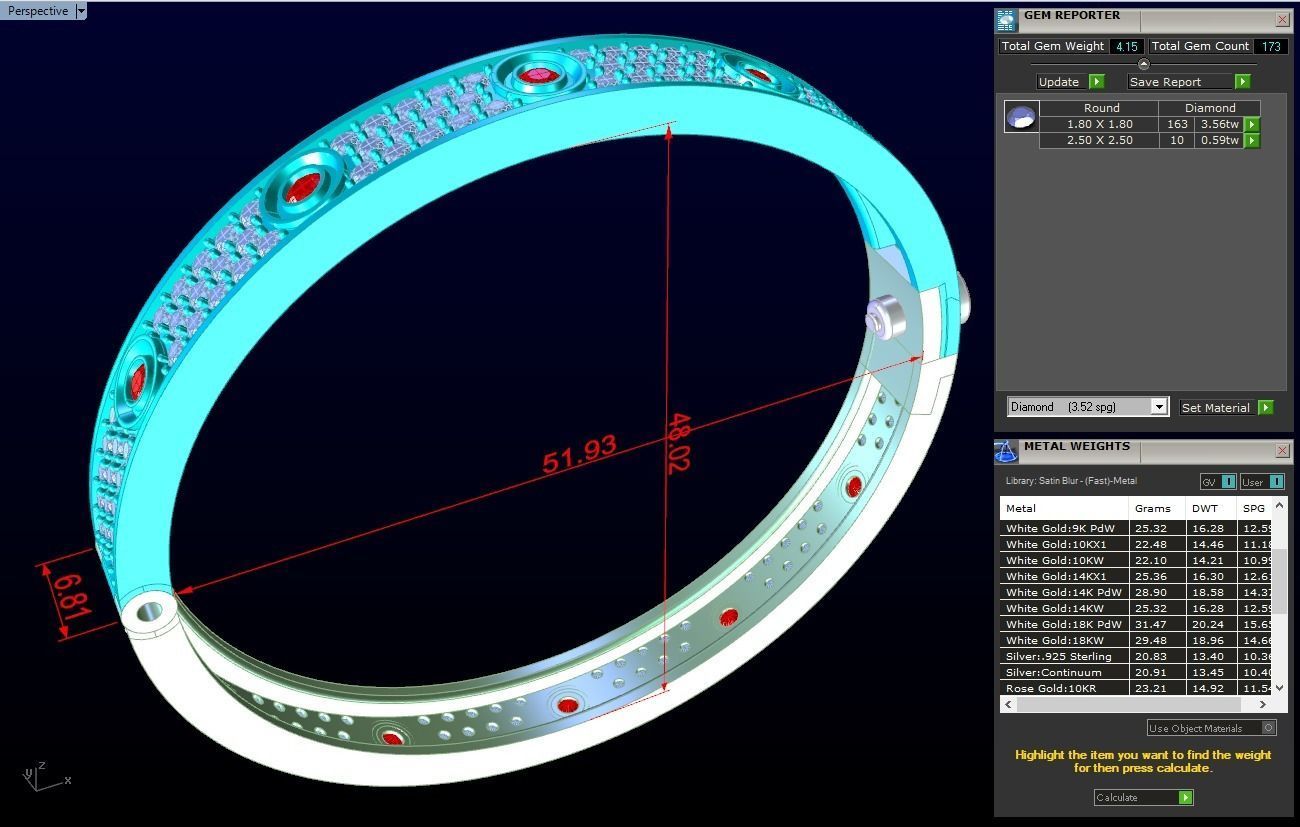The width and height of the screenshot is (1300, 827).
Task: Click the 6.81 dimension label
Action: coord(73,596)
